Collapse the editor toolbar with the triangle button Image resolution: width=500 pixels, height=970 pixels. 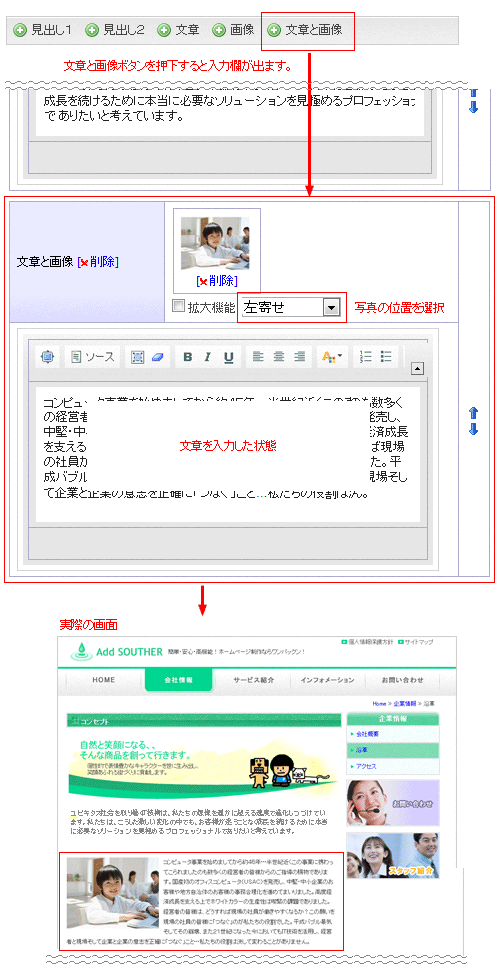(x=418, y=369)
